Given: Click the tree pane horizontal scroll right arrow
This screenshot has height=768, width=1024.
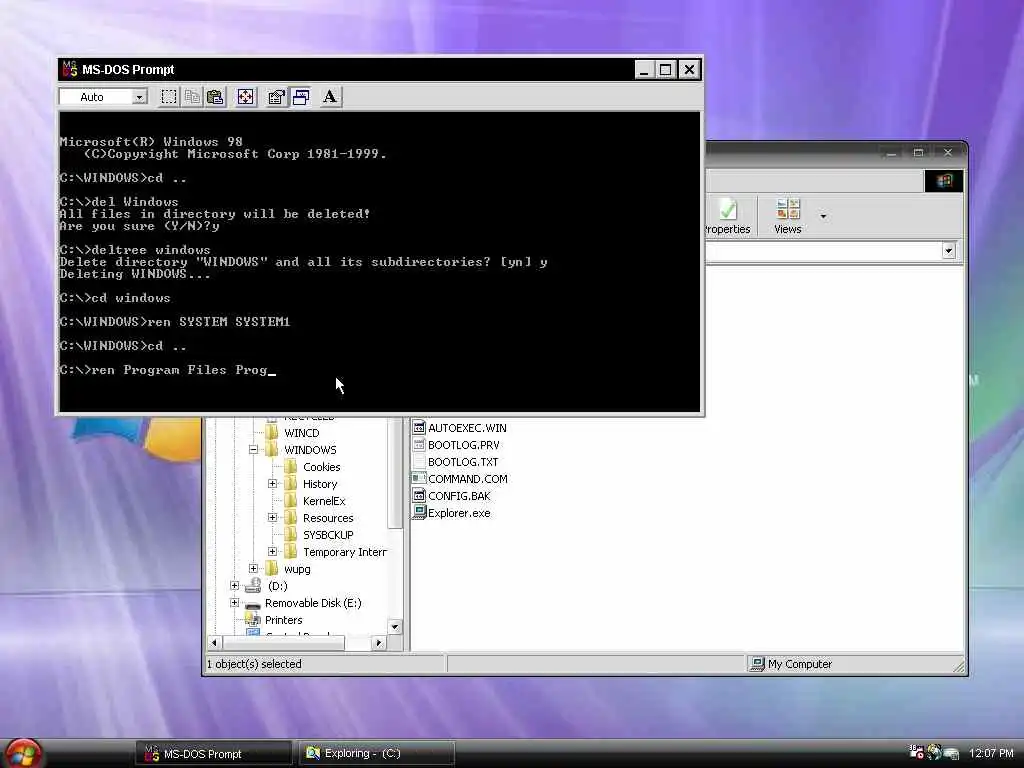Looking at the screenshot, I should click(x=379, y=643).
